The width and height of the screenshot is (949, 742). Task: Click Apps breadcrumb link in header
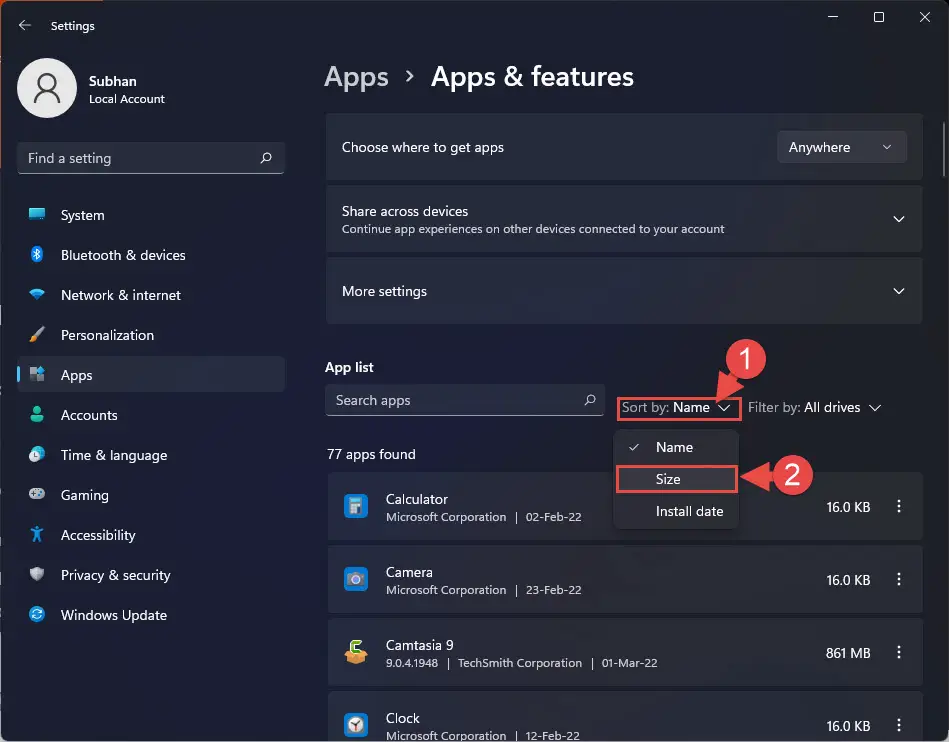click(x=356, y=77)
